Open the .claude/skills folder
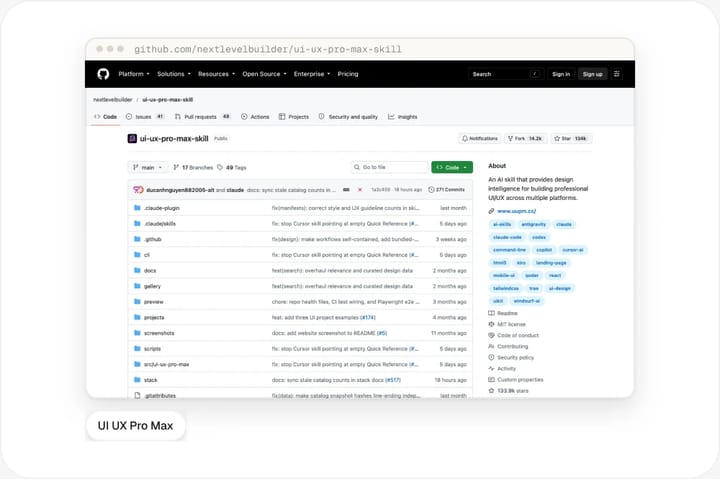This screenshot has width=720, height=479. 160,224
